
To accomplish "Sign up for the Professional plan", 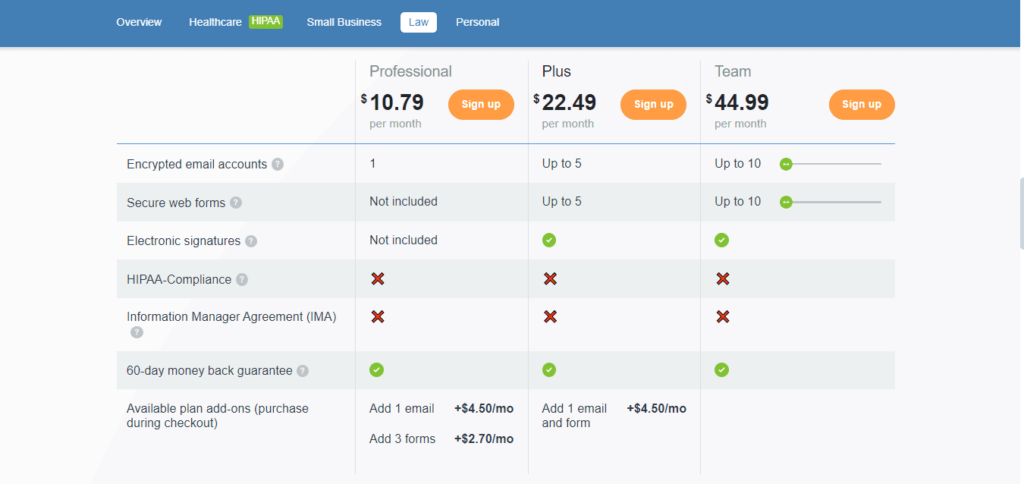I will (x=481, y=104).
